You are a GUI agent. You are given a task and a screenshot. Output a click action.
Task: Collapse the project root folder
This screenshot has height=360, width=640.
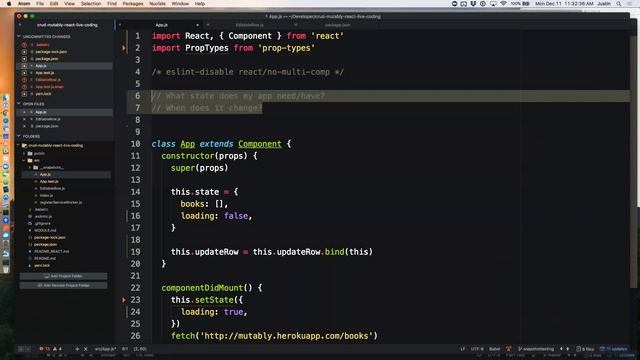pyautogui.click(x=18, y=145)
